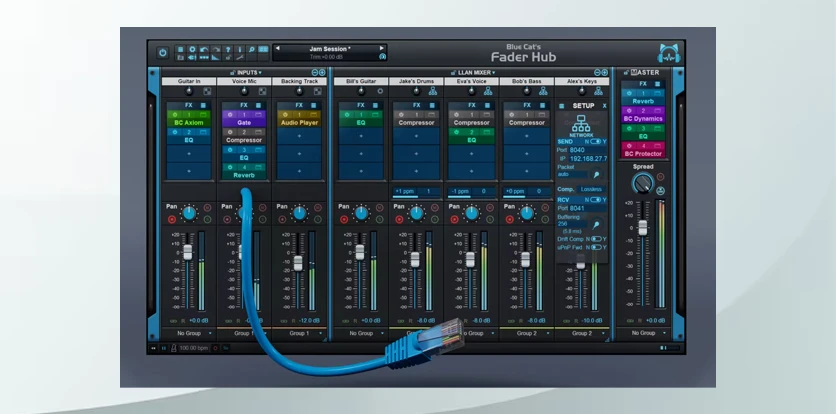The width and height of the screenshot is (836, 414).
Task: Toggle the RCV N/Y switch
Action: click(x=596, y=200)
